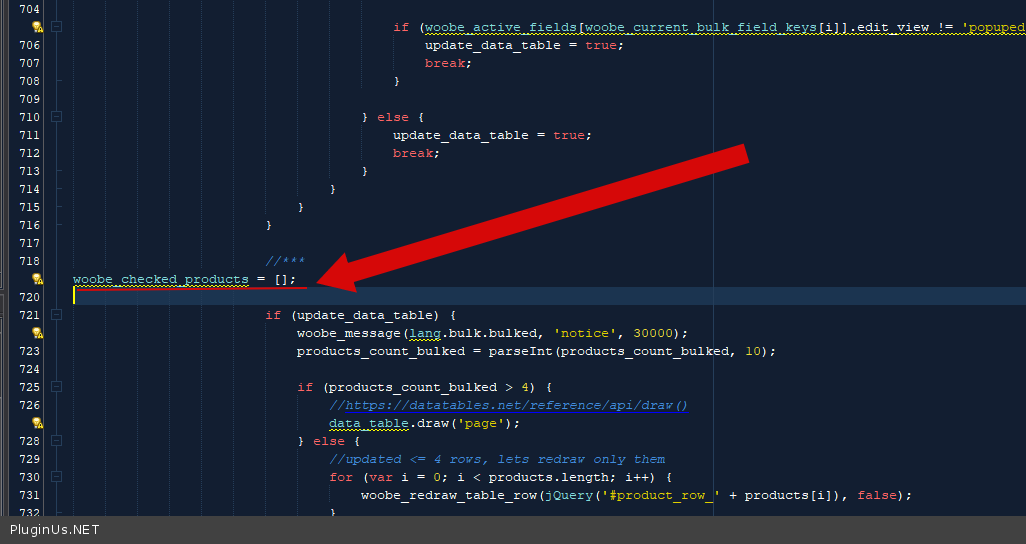Viewport: 1026px width, 544px height.
Task: Click the 30000 timeout value
Action: tap(653, 333)
